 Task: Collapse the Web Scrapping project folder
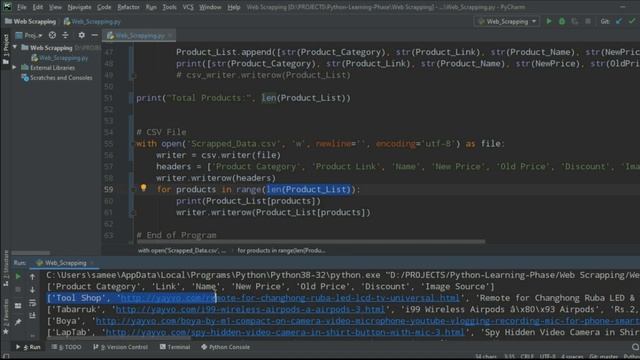click(15, 47)
